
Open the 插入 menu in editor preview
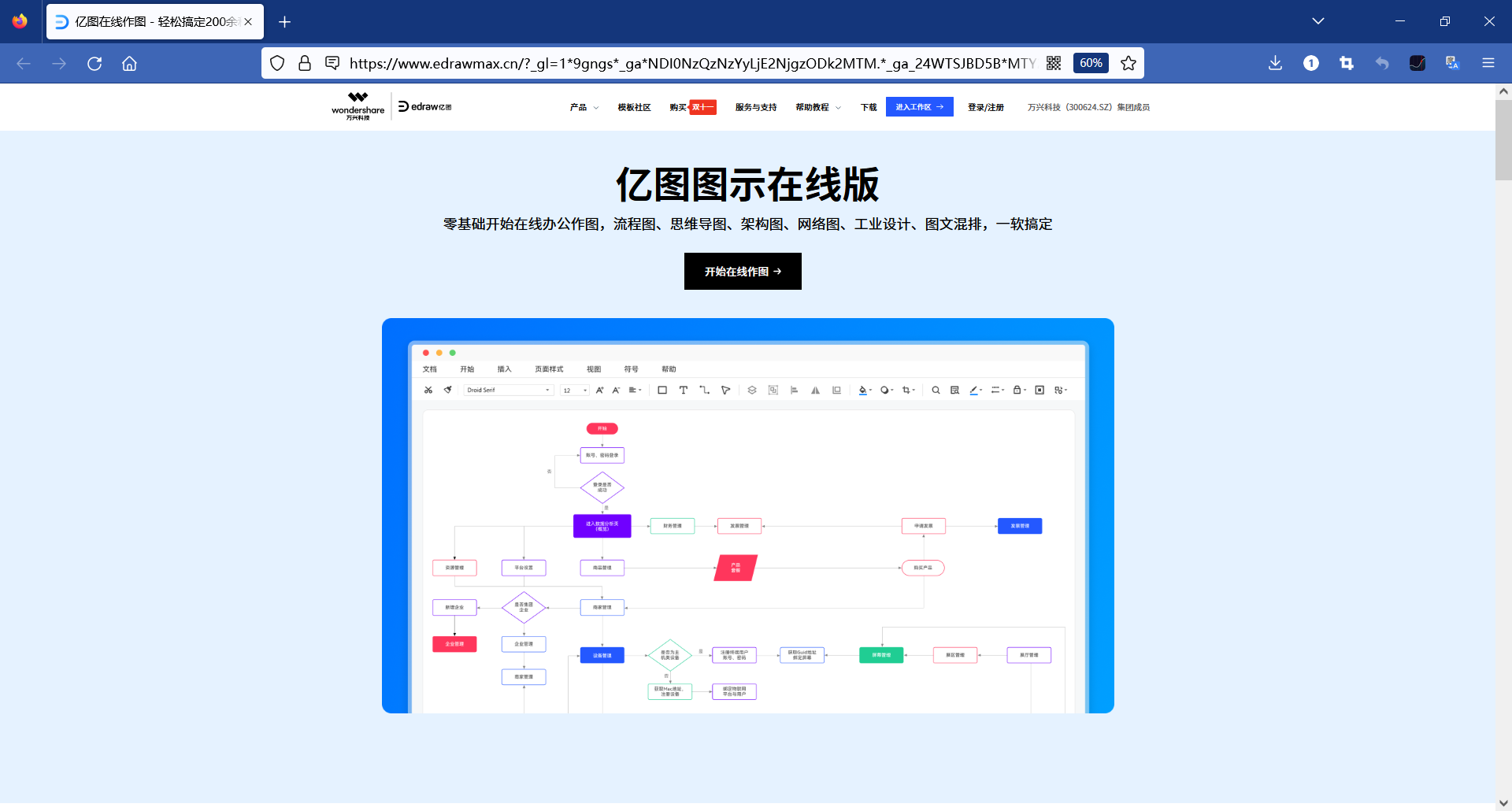tap(504, 369)
